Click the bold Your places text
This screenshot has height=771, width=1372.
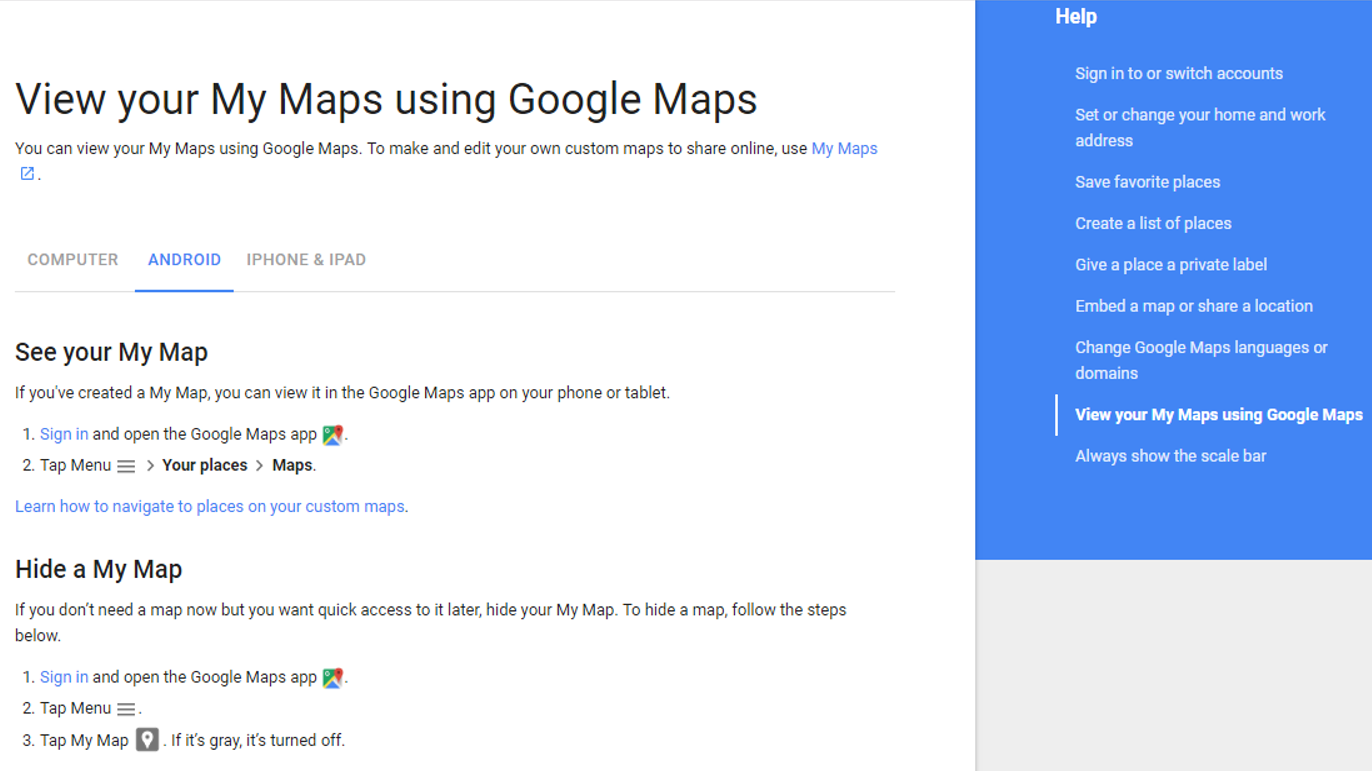(x=205, y=465)
